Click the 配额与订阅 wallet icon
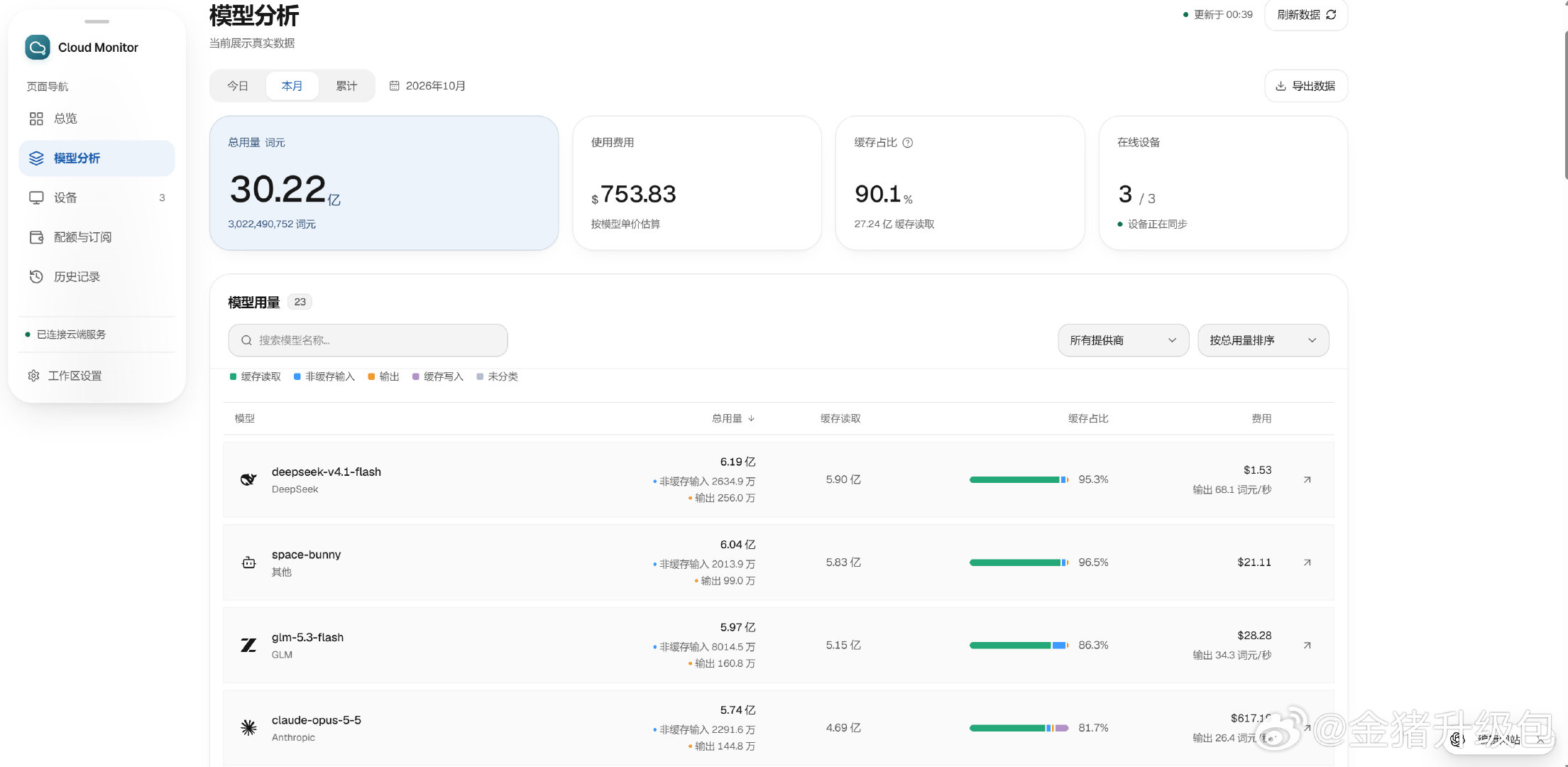The width and height of the screenshot is (1568, 767). point(36,237)
